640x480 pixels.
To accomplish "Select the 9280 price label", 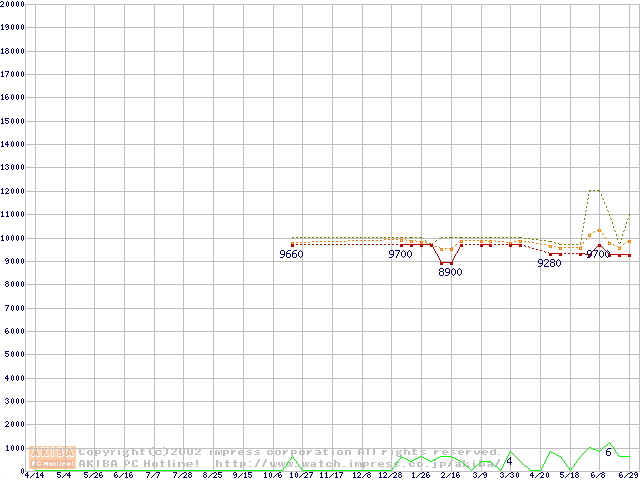I will (x=549, y=264).
